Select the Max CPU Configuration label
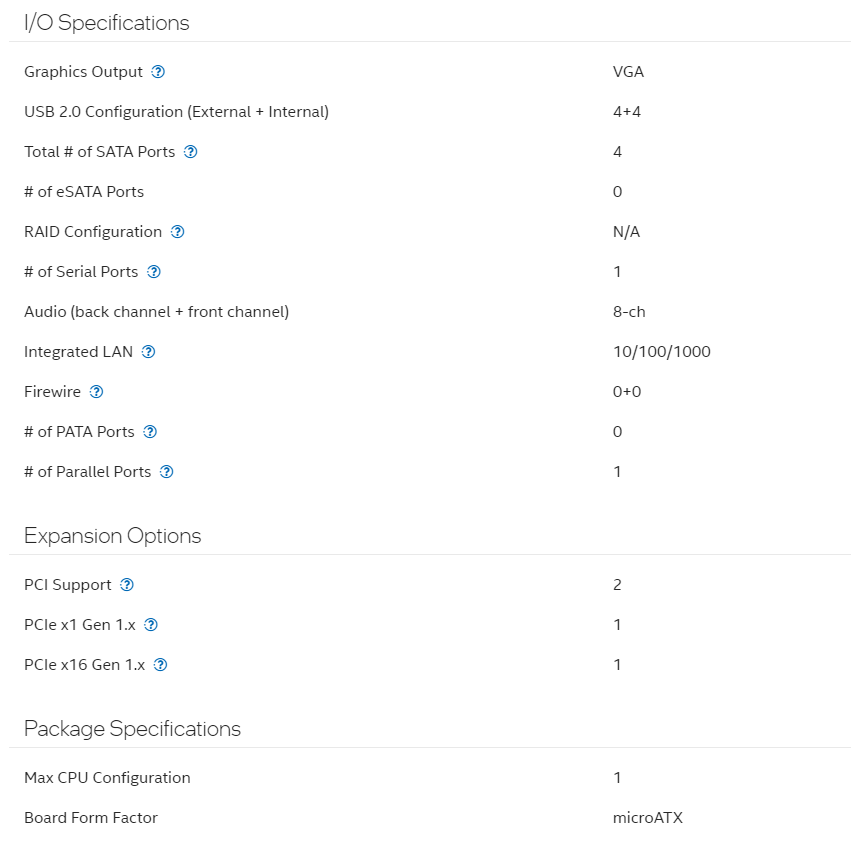Image resolution: width=851 pixels, height=849 pixels. pyautogui.click(x=107, y=778)
